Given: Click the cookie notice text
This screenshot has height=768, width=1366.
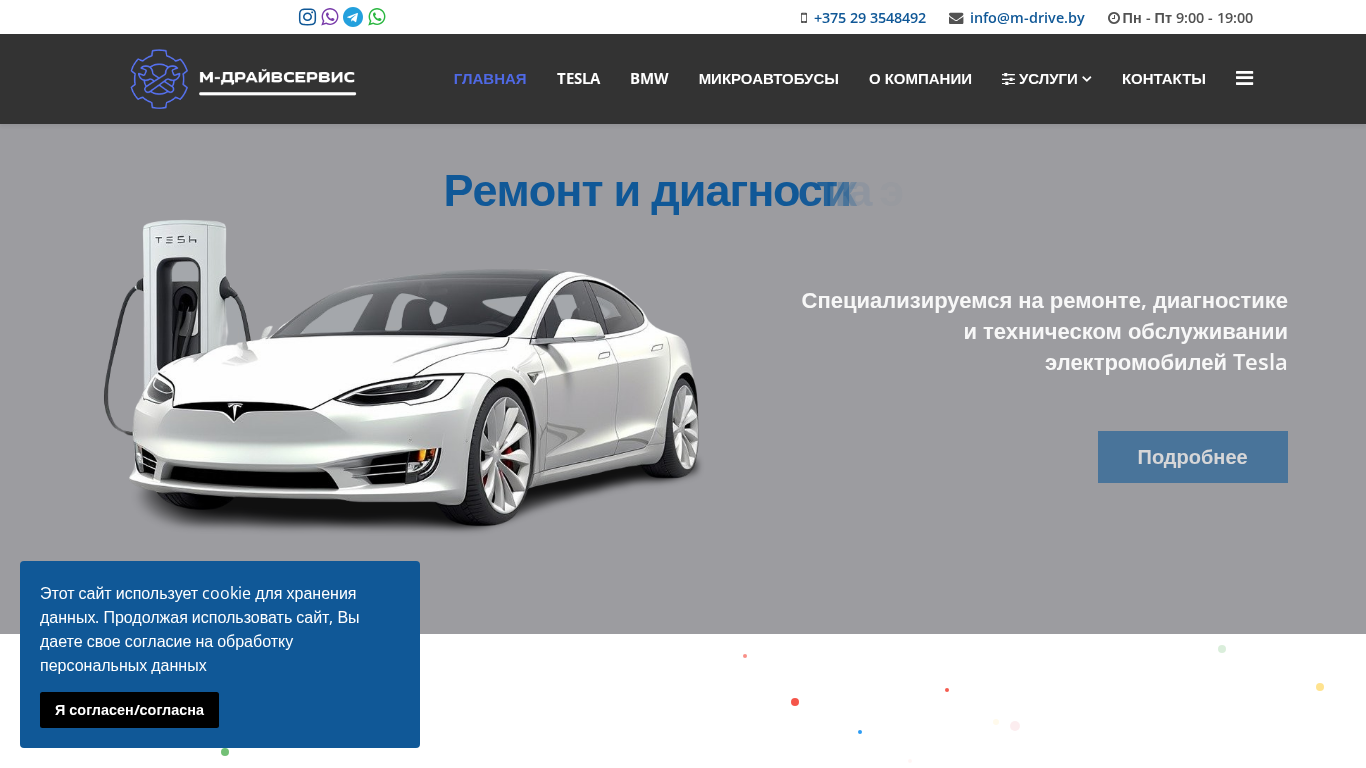Looking at the screenshot, I should click(200, 629).
